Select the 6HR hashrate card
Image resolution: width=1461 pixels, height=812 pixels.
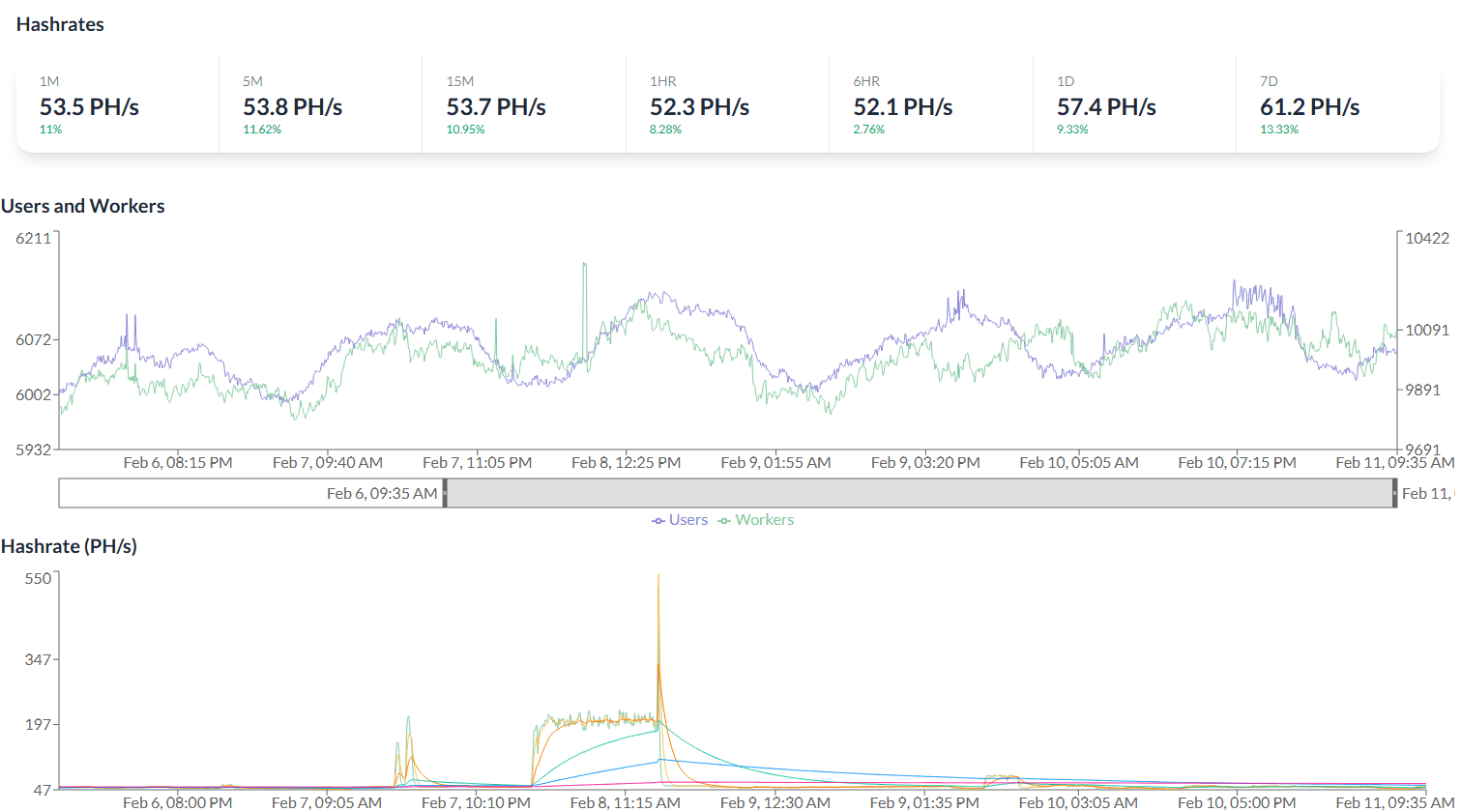point(930,104)
